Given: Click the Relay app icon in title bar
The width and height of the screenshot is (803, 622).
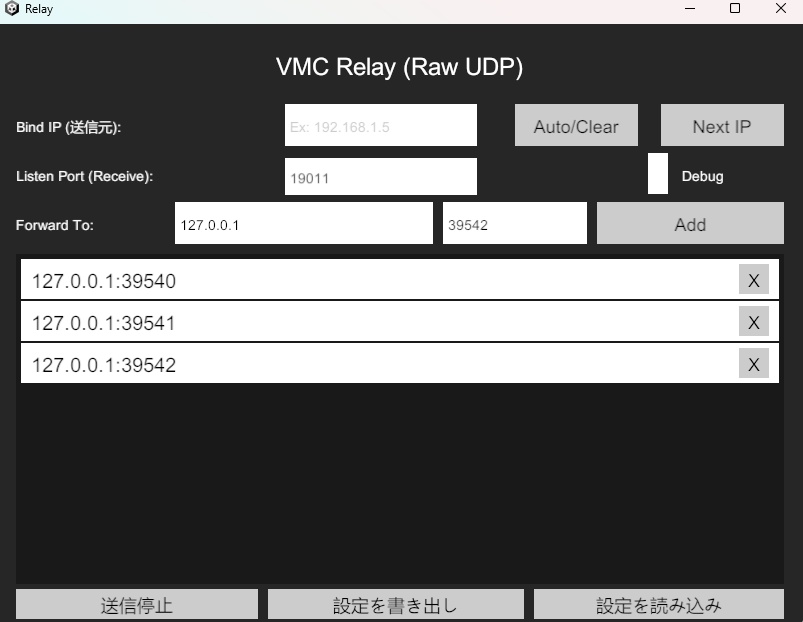Looking at the screenshot, I should click(x=12, y=9).
